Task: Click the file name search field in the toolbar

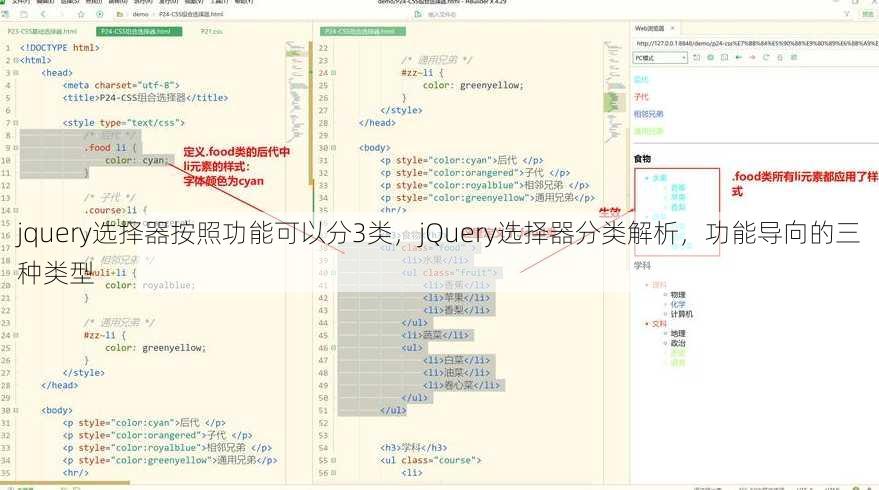Action: [x=443, y=15]
